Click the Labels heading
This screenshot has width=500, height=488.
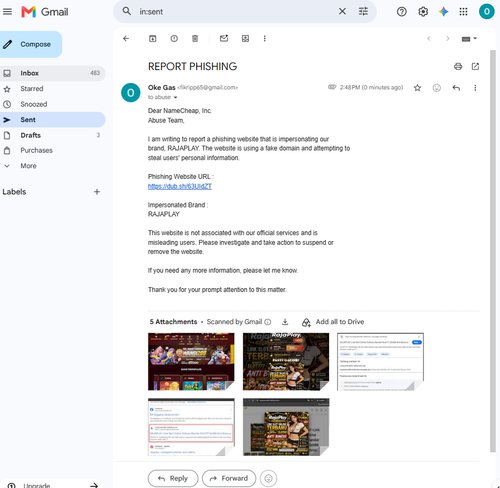[x=14, y=192]
